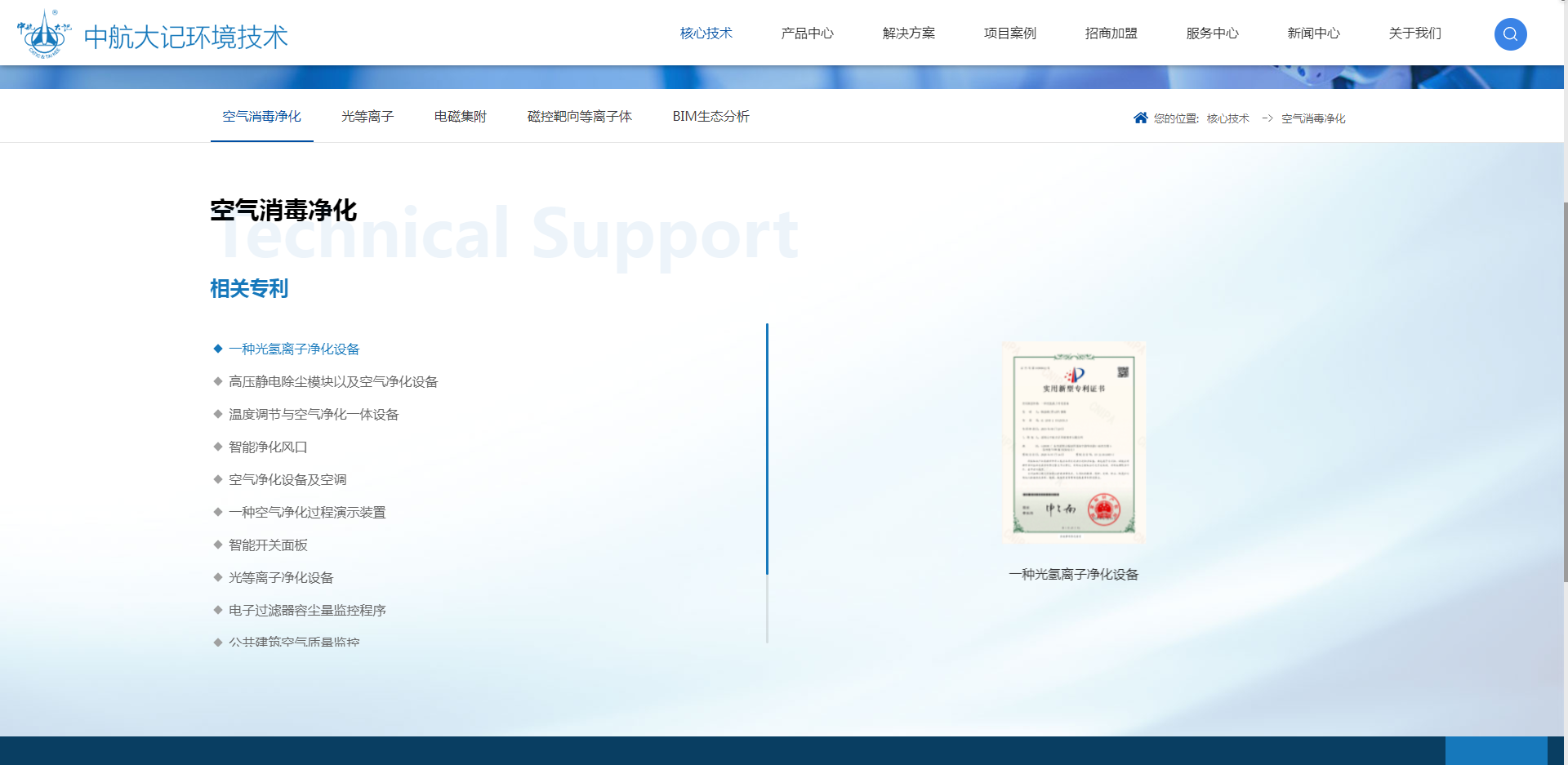This screenshot has width=1568, height=765.
Task: Click the company logo emblem
Action: click(x=44, y=34)
